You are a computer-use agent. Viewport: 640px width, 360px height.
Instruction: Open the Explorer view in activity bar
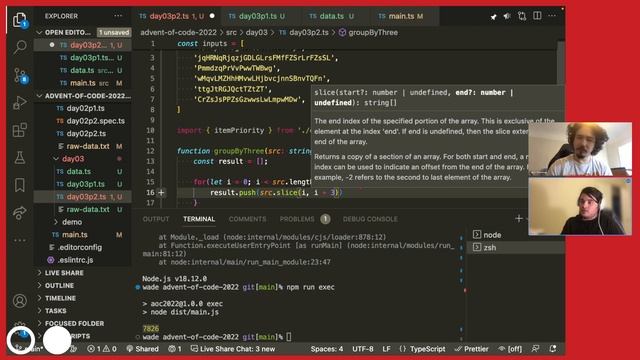pos(19,20)
